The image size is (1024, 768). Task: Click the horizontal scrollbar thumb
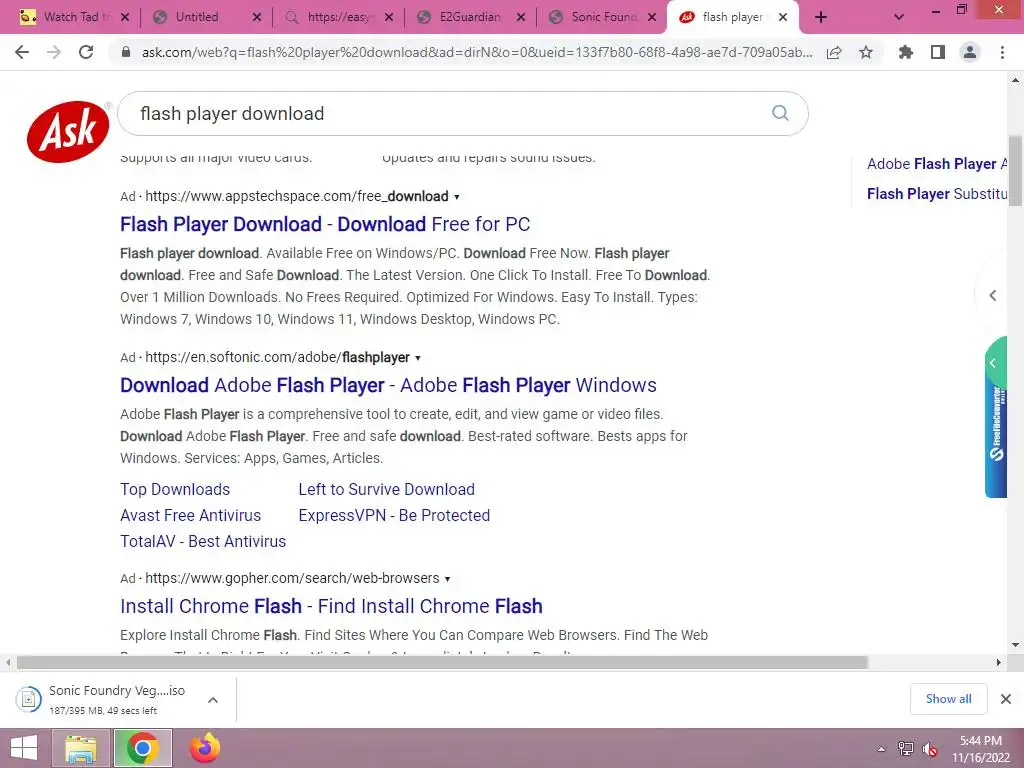(x=442, y=662)
